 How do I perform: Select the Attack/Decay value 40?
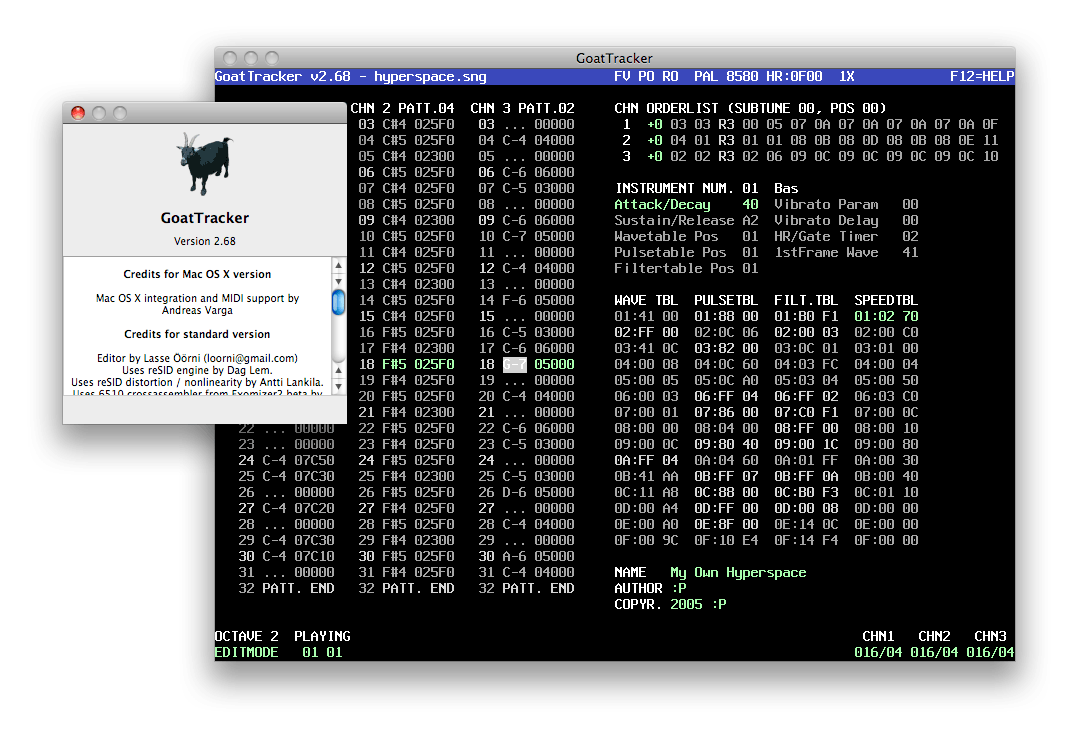coord(750,204)
